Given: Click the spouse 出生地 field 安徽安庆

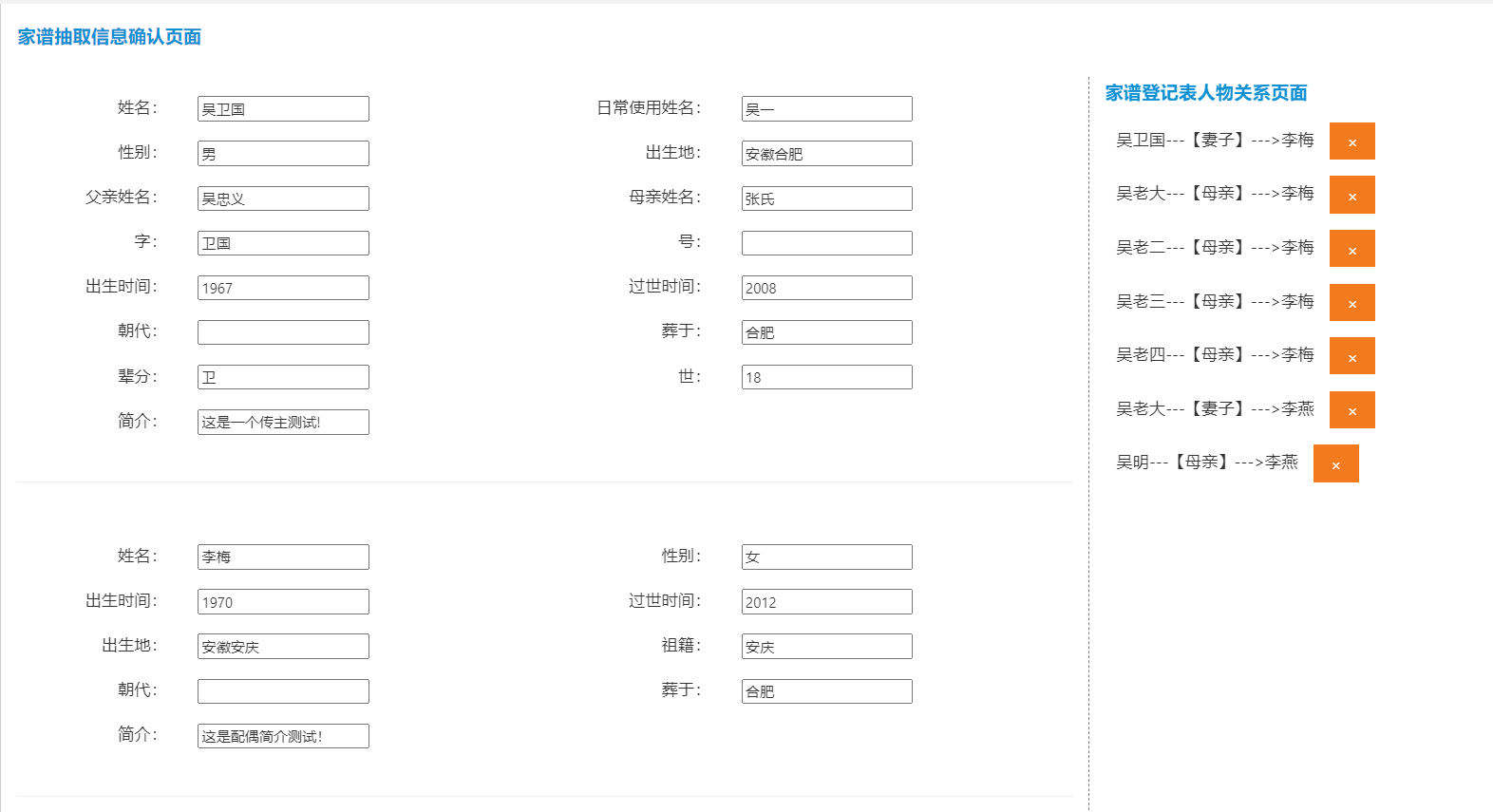Looking at the screenshot, I should pyautogui.click(x=283, y=647).
